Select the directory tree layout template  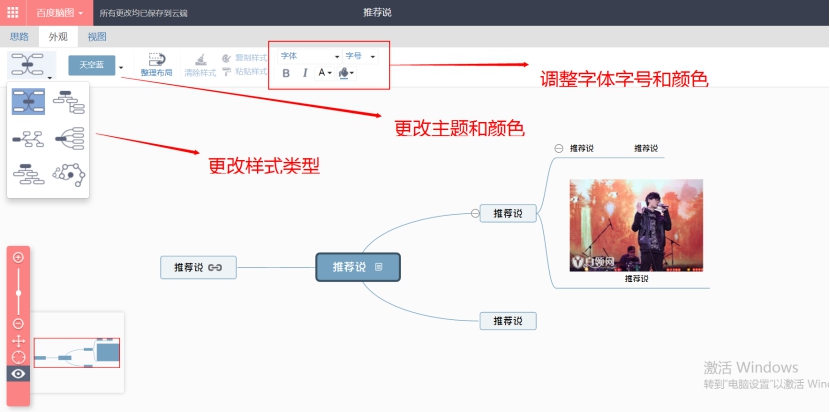coord(69,102)
